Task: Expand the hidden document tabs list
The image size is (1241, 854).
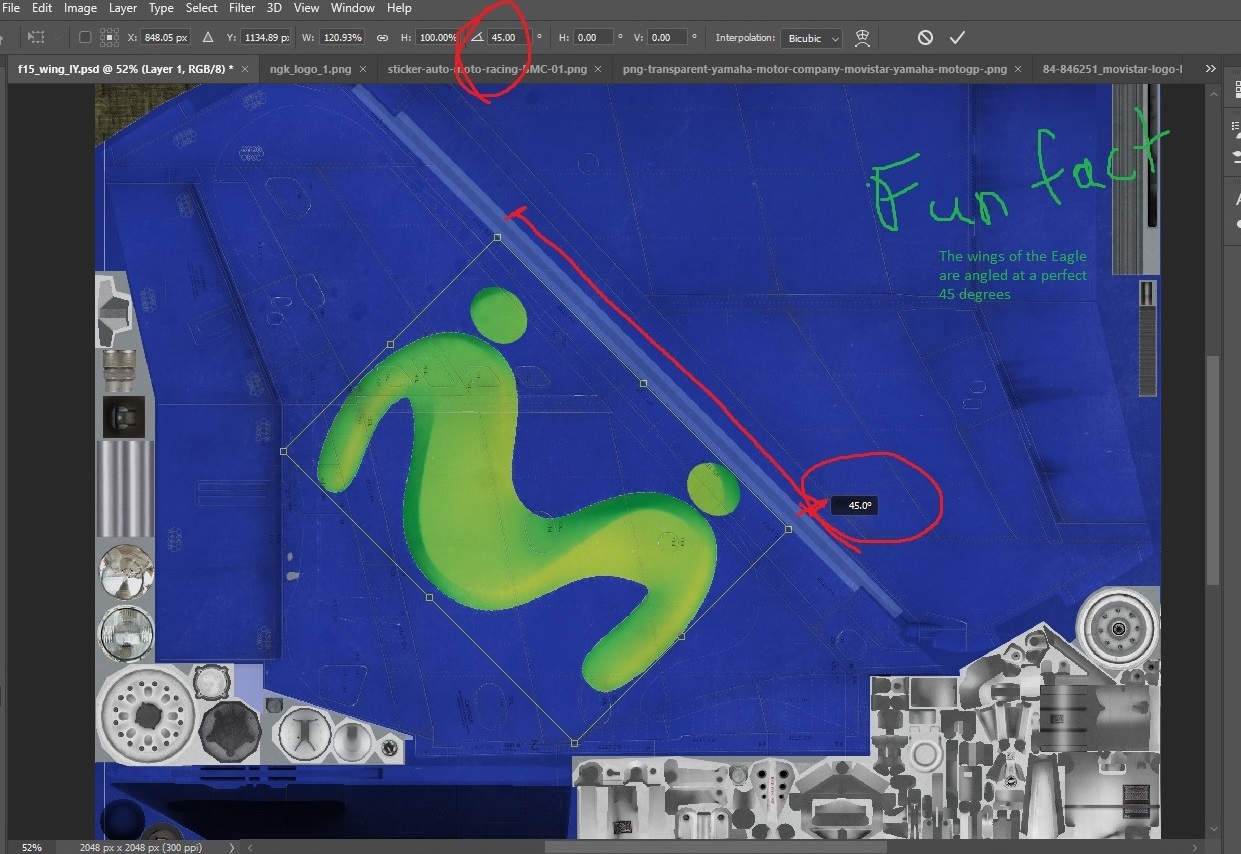Action: (x=1211, y=69)
